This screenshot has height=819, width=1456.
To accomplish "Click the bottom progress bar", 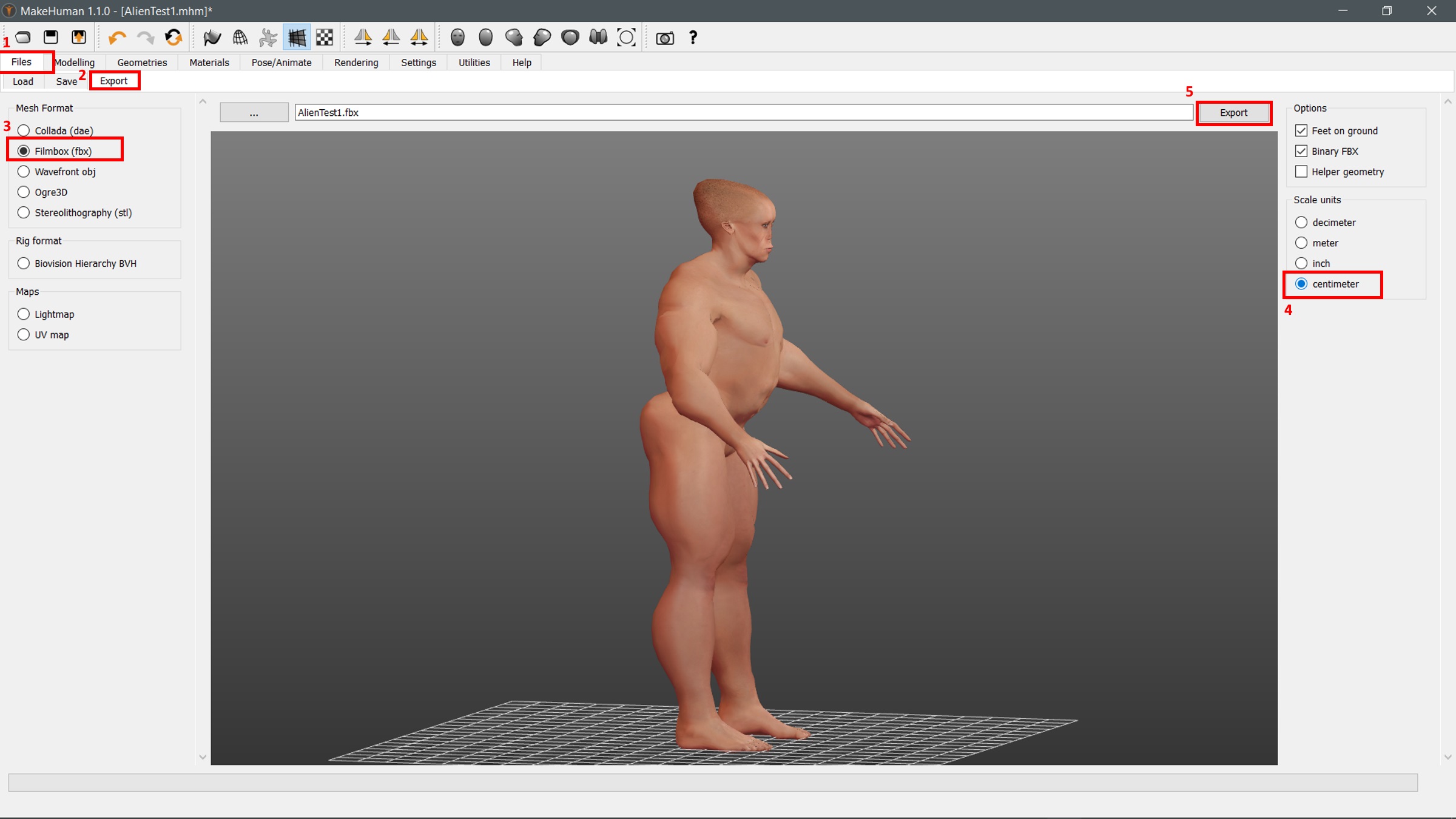I will (713, 782).
